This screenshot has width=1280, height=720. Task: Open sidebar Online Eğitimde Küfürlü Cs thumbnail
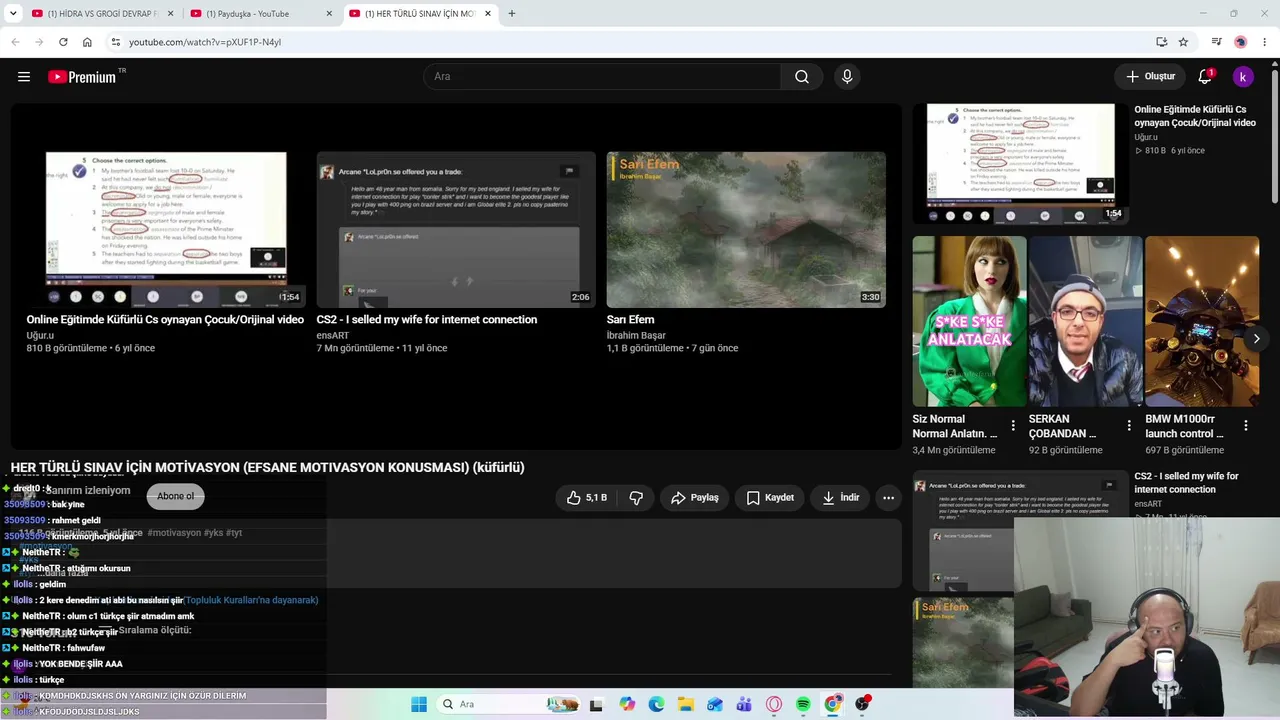(x=1020, y=164)
